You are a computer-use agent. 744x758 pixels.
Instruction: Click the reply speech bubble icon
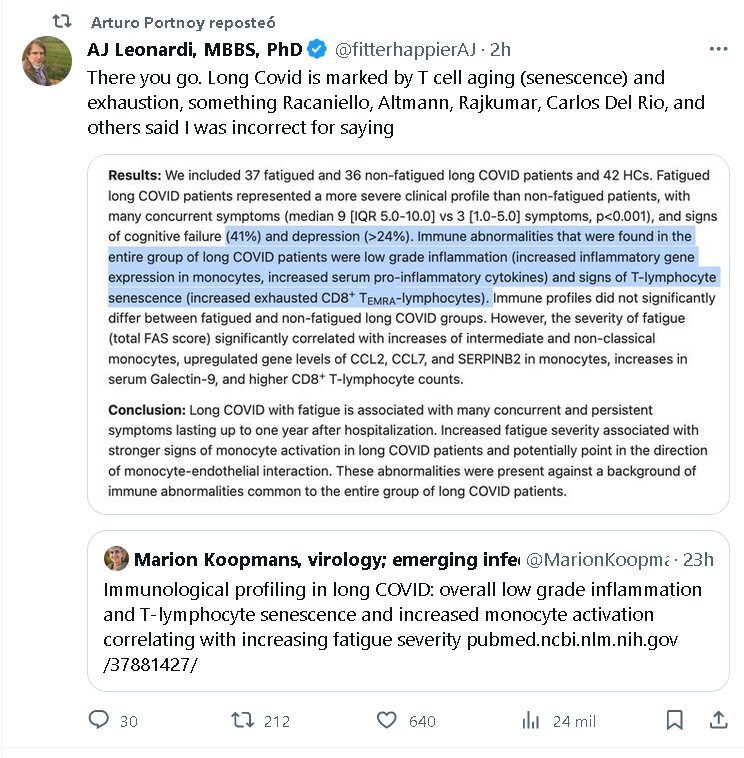tap(99, 720)
